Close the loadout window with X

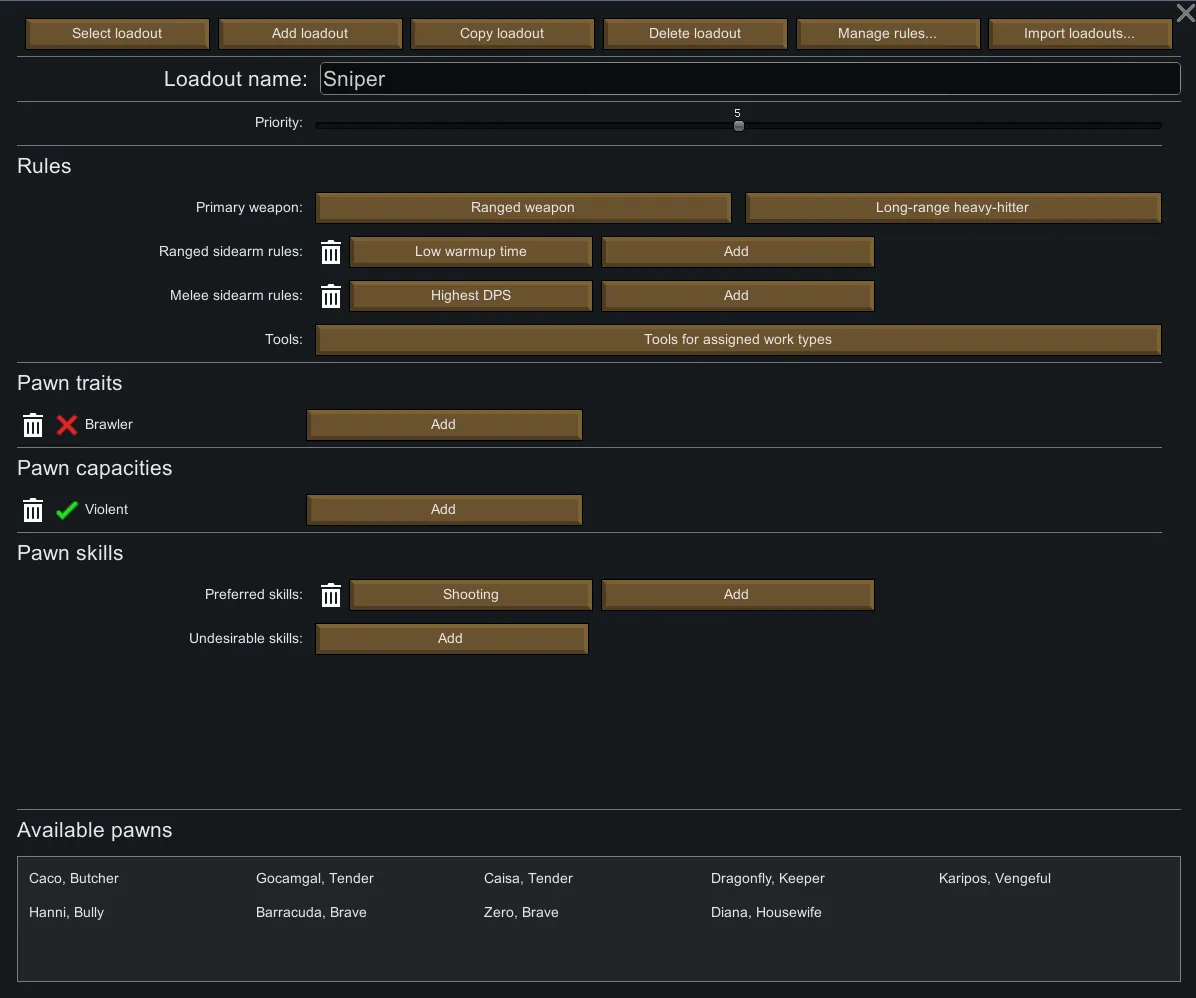[1184, 12]
